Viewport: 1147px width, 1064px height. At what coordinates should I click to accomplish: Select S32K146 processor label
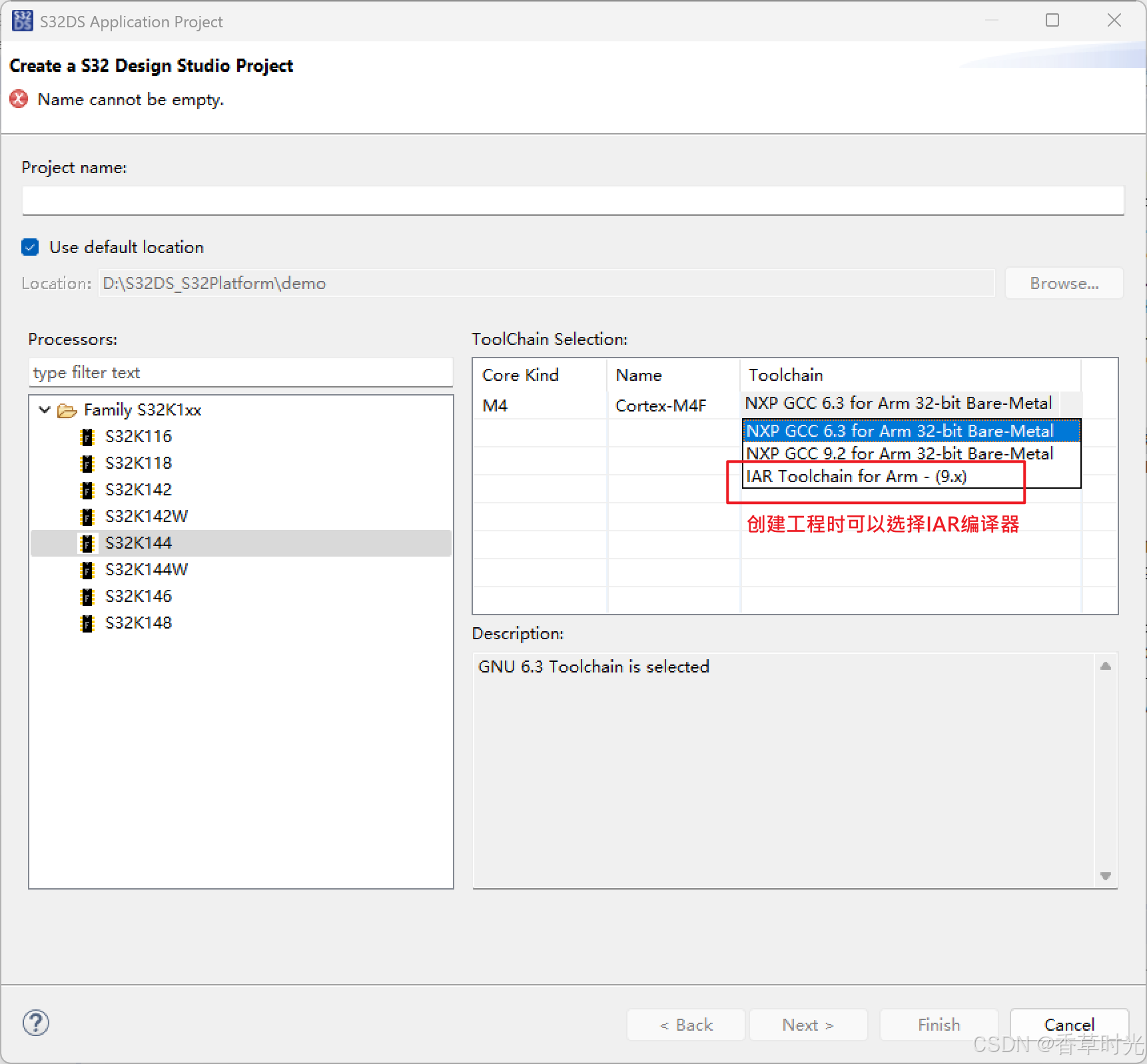[139, 597]
